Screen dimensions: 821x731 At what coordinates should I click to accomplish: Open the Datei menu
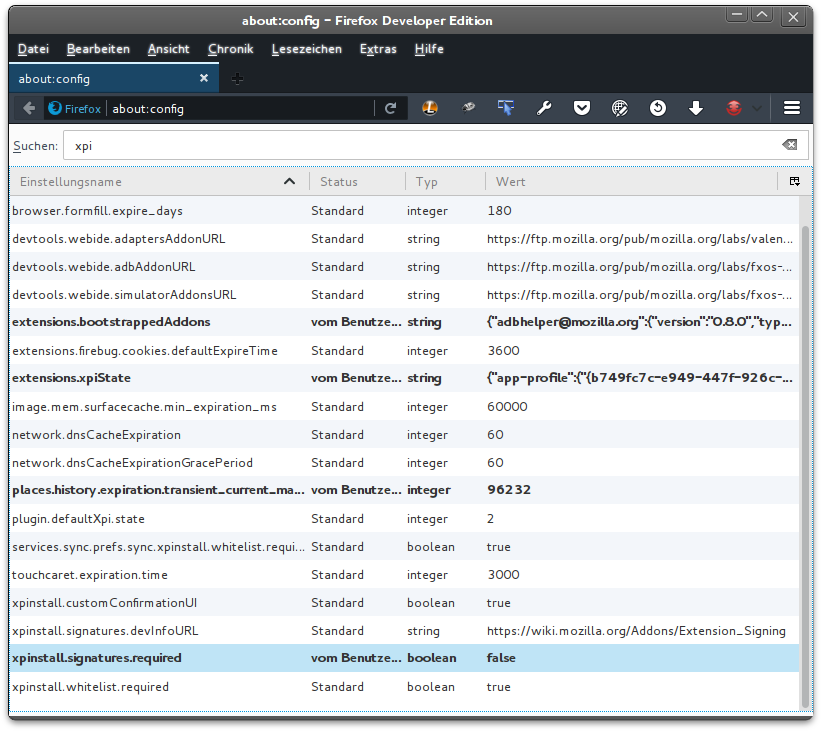pyautogui.click(x=34, y=49)
